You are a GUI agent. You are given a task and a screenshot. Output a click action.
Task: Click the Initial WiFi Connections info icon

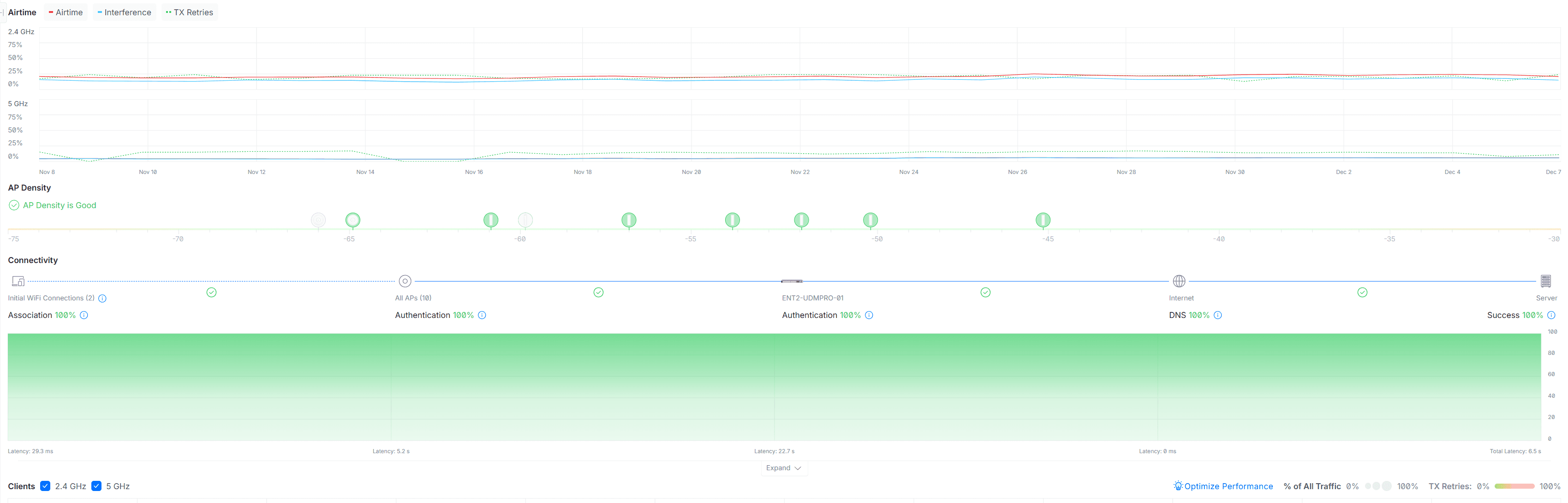(x=102, y=299)
